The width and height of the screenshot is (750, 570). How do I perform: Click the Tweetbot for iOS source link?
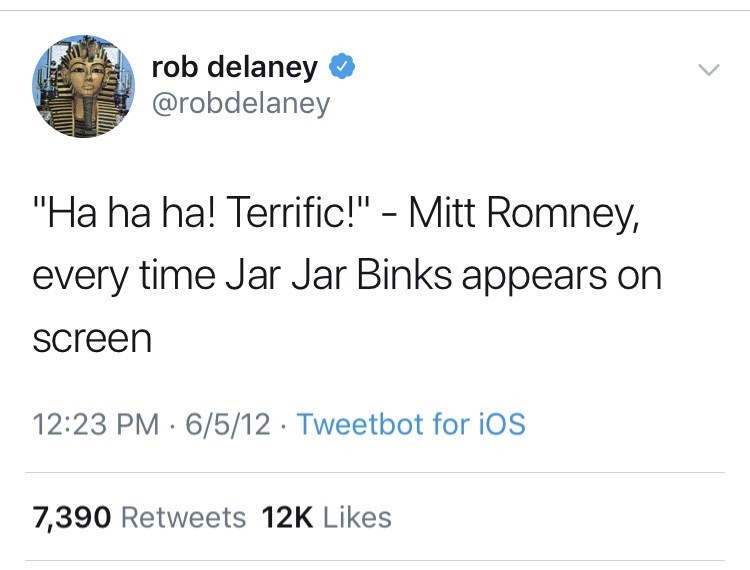pyautogui.click(x=411, y=423)
